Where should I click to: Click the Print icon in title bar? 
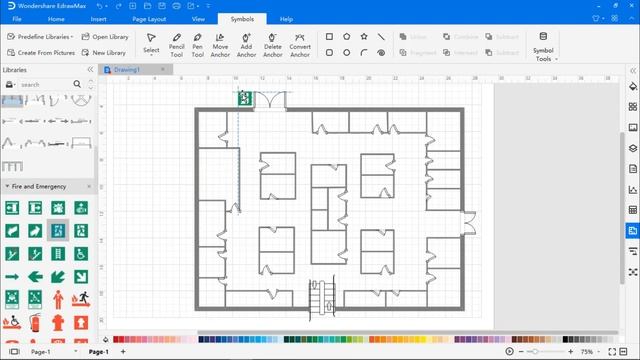[176, 6]
